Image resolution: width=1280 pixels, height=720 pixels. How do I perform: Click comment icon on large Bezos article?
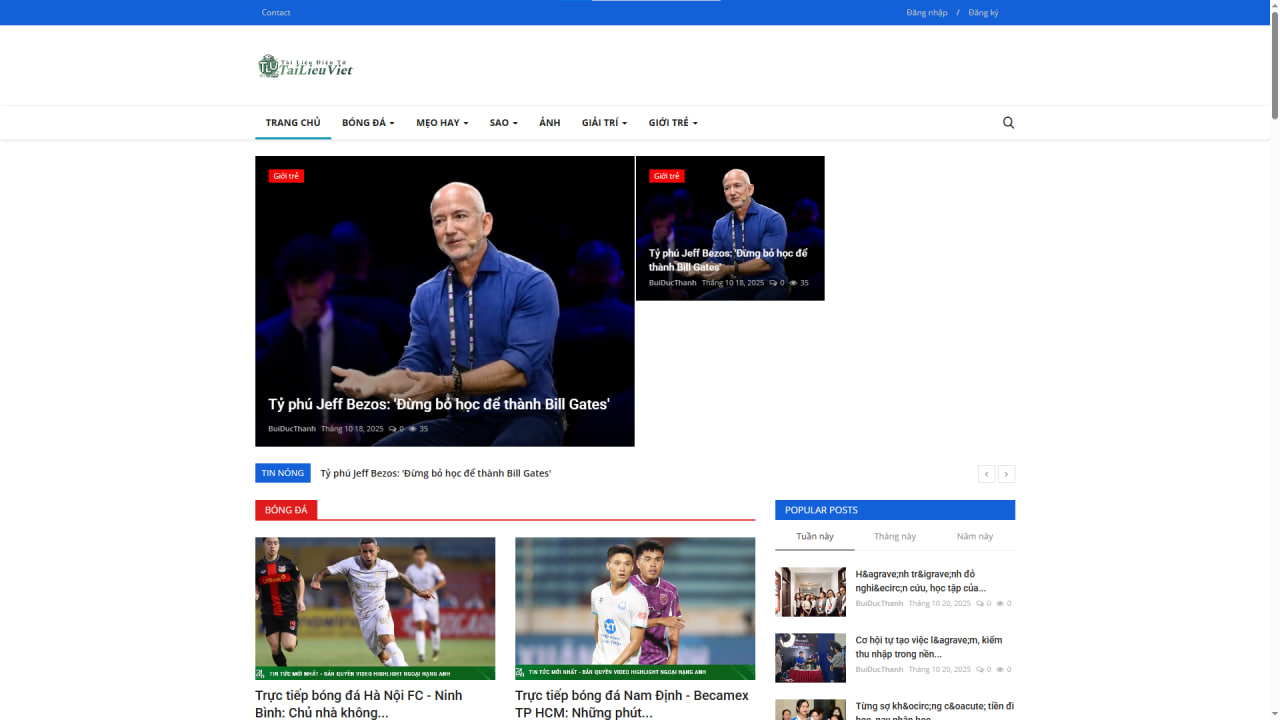[x=392, y=429]
